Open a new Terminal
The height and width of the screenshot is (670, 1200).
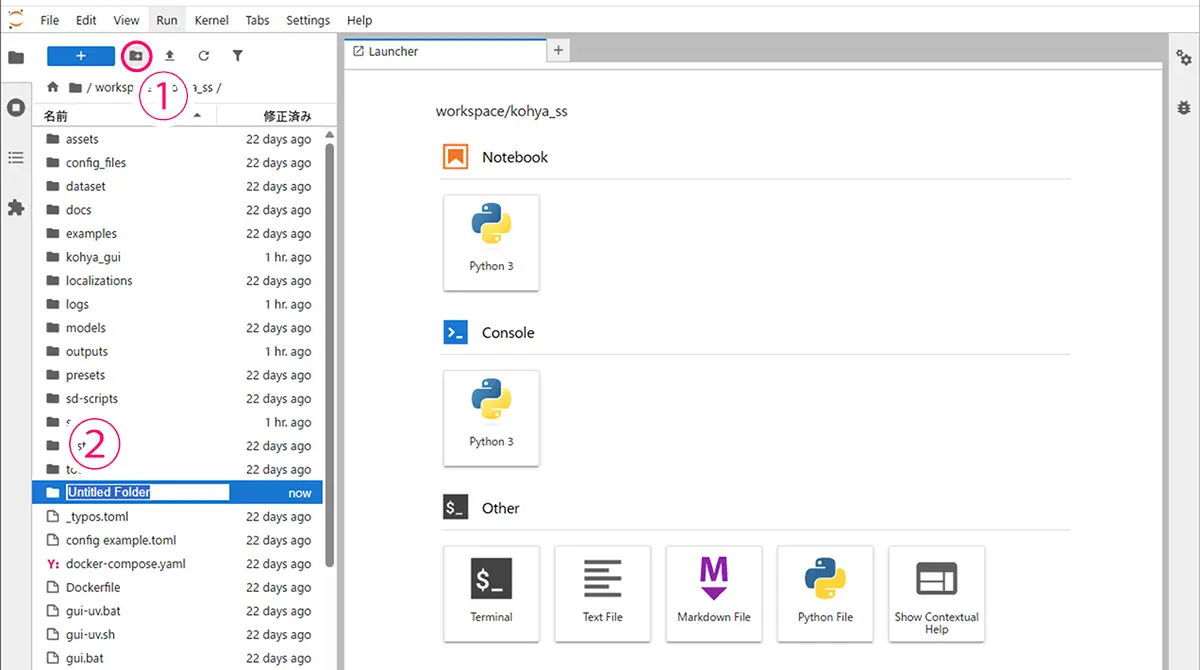[491, 593]
